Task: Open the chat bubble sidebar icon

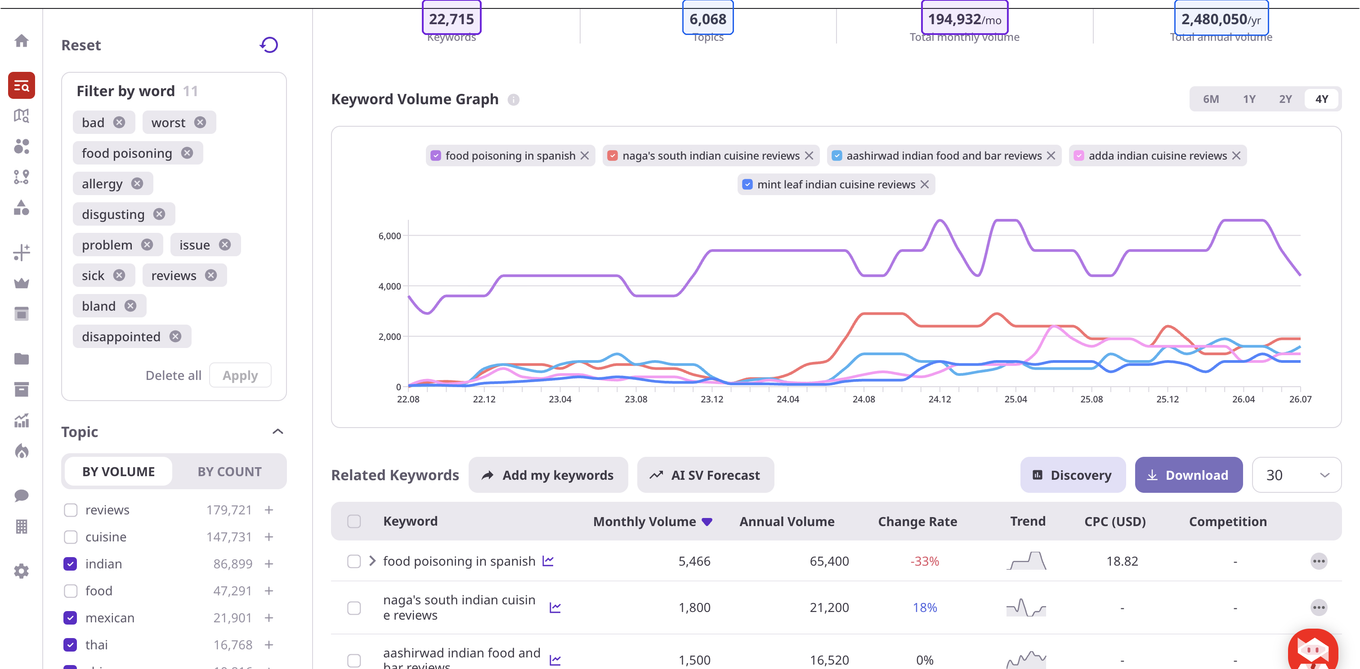Action: pyautogui.click(x=21, y=496)
